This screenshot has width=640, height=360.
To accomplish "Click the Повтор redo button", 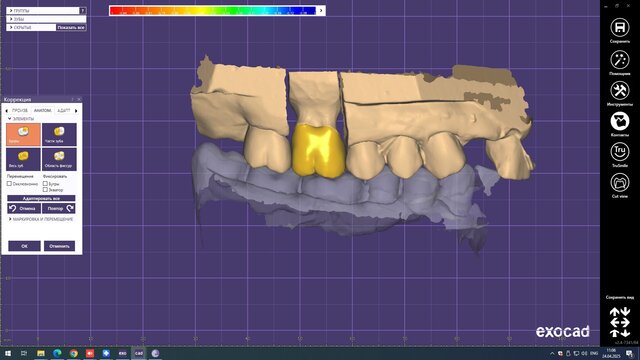I will (x=59, y=208).
